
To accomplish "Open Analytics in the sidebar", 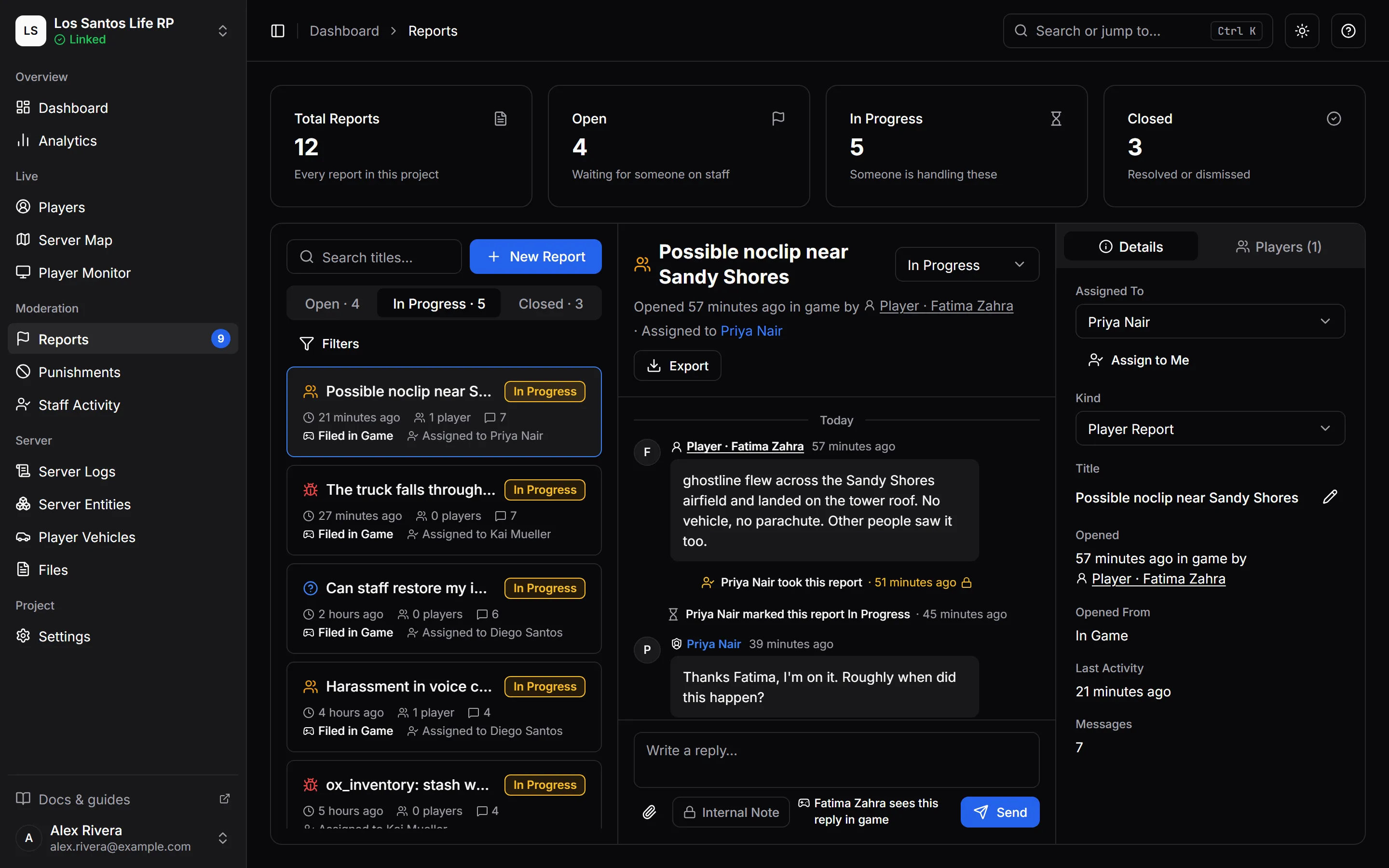I will point(123,140).
